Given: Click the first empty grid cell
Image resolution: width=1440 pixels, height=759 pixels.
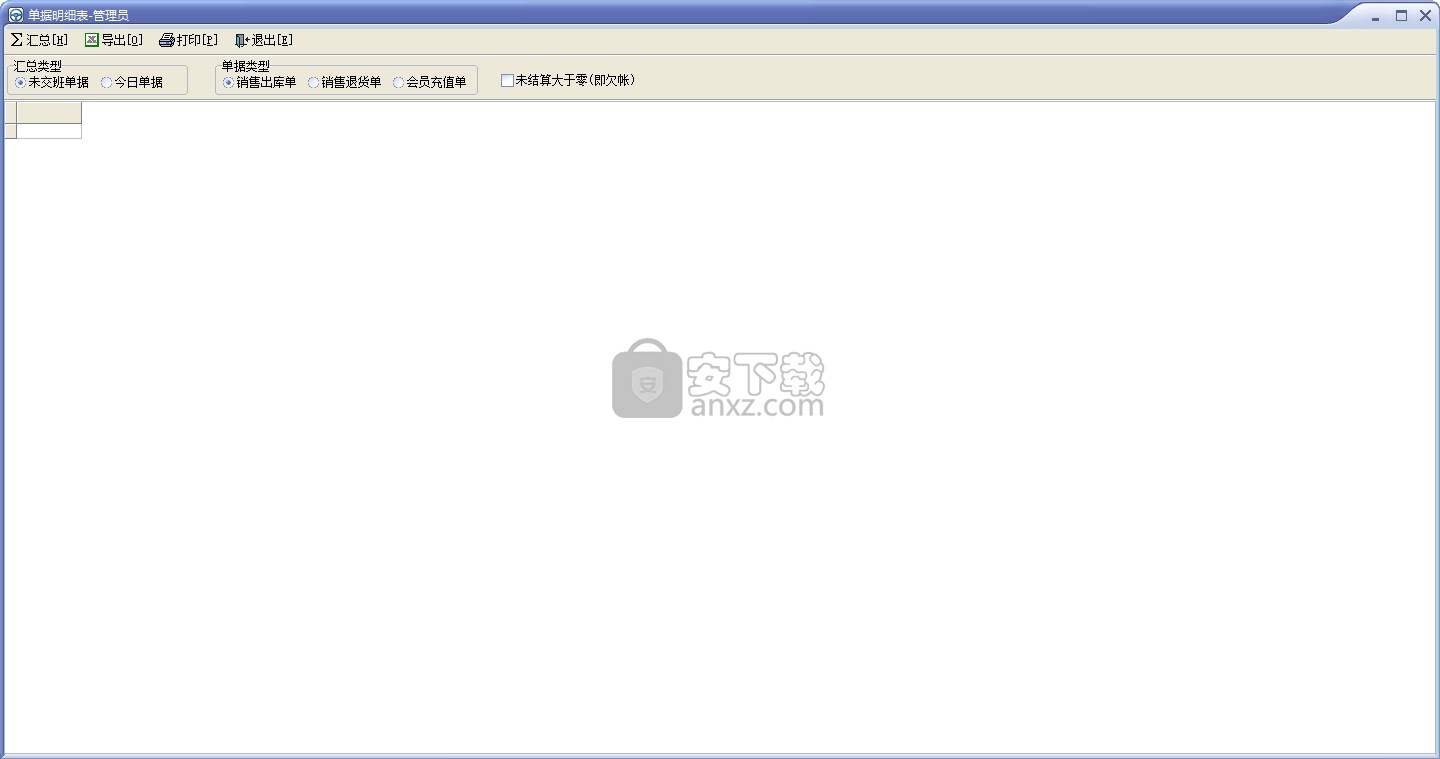Looking at the screenshot, I should click(49, 131).
